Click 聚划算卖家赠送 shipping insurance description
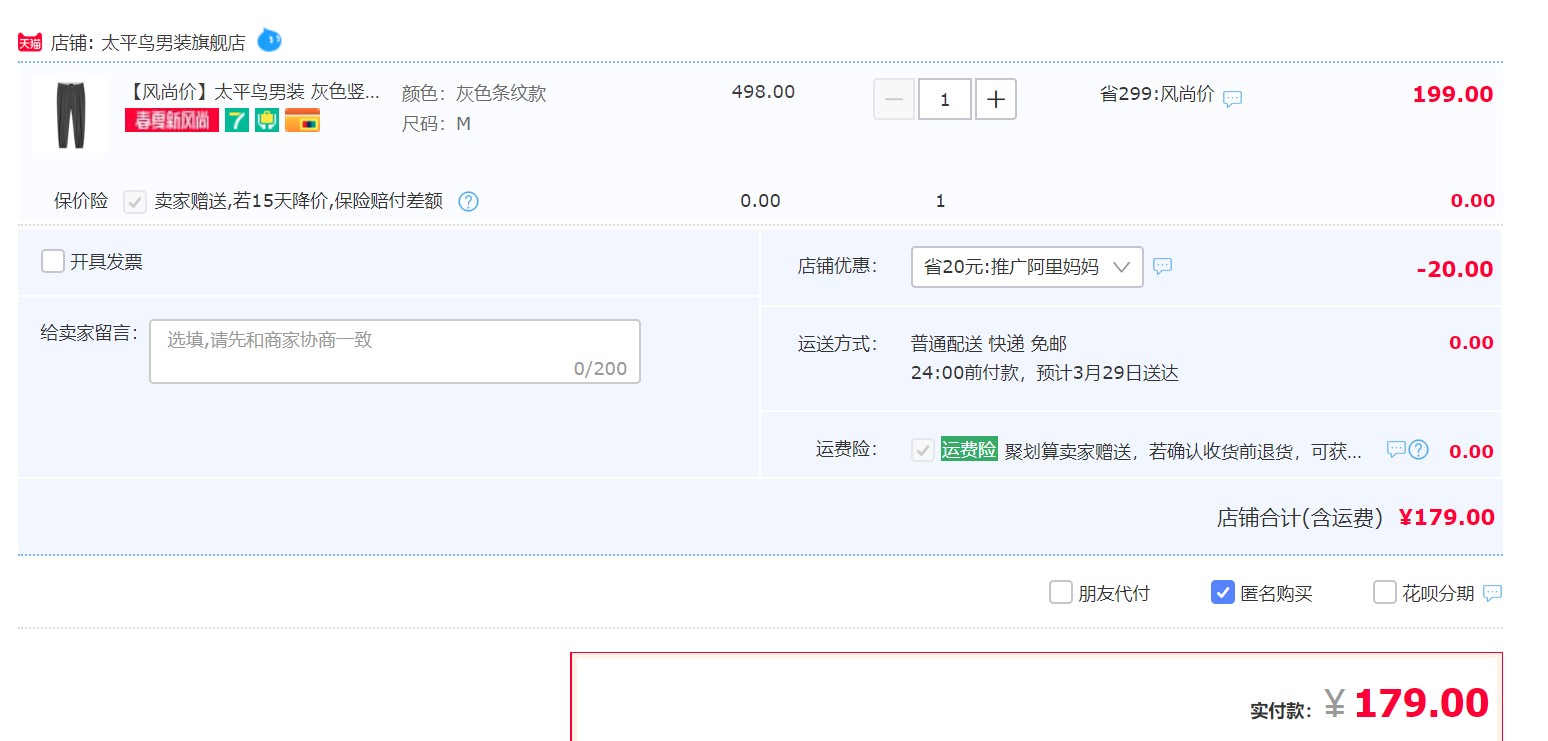Viewport: 1548px width, 741px height. [1183, 452]
